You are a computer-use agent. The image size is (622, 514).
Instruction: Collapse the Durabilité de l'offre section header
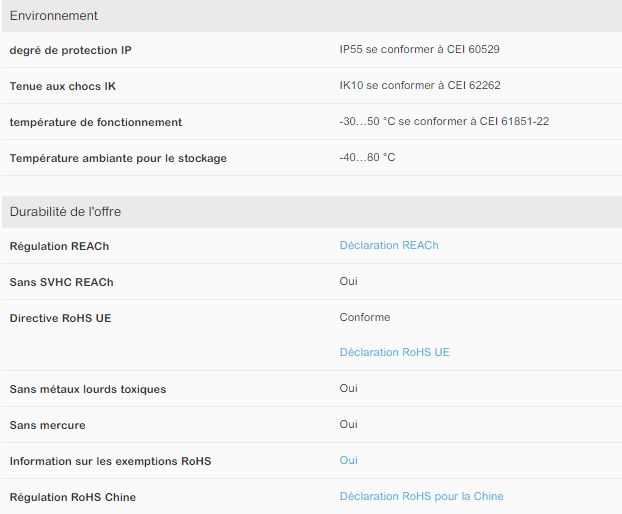(x=65, y=212)
